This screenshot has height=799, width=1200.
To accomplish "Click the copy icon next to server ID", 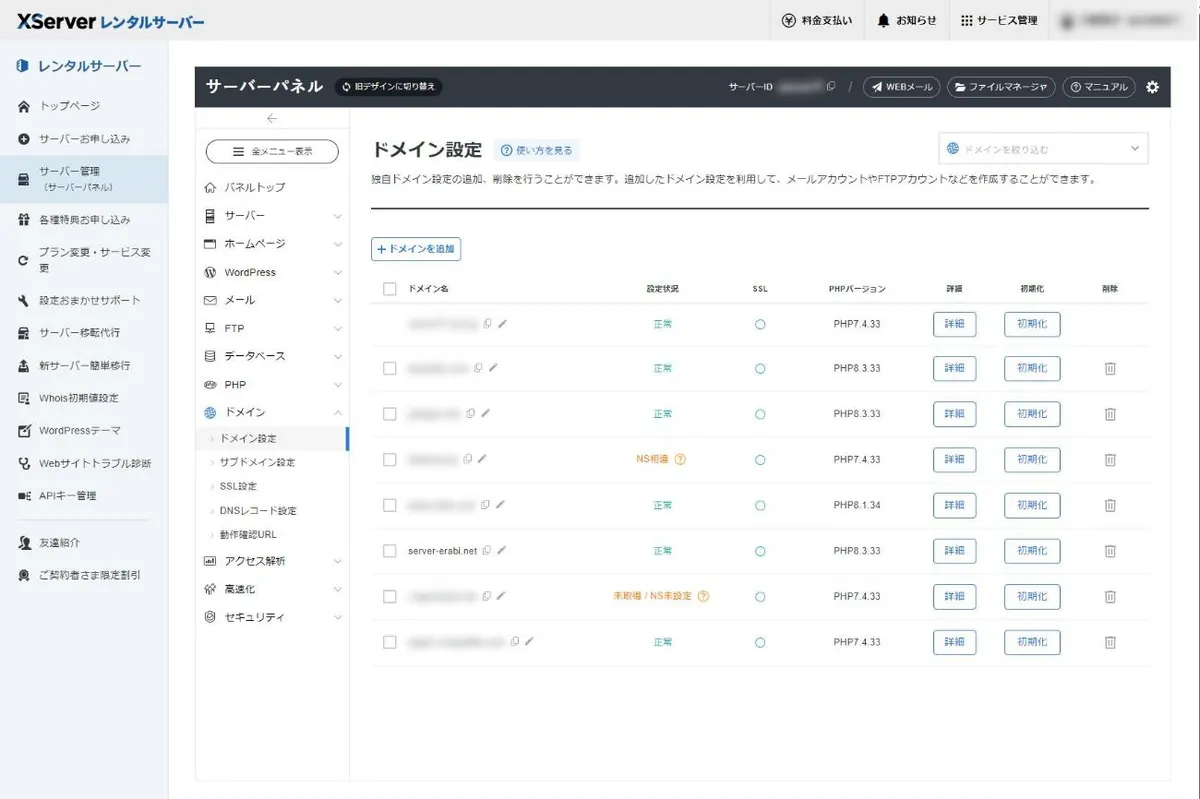I will click(x=831, y=87).
